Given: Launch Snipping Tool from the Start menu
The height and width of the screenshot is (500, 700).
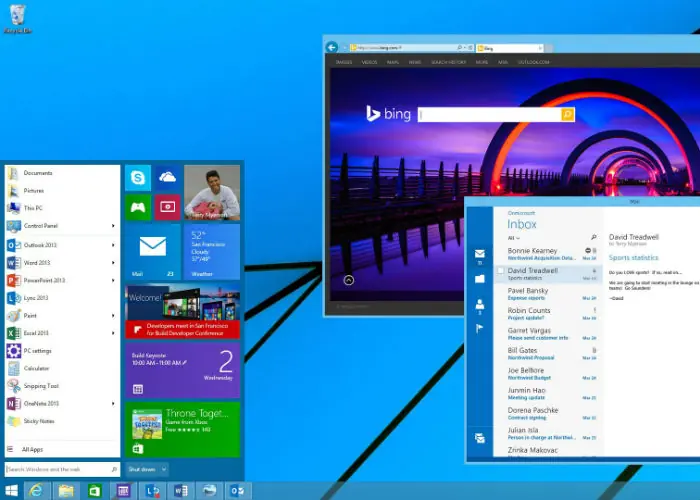Looking at the screenshot, I should [62, 386].
